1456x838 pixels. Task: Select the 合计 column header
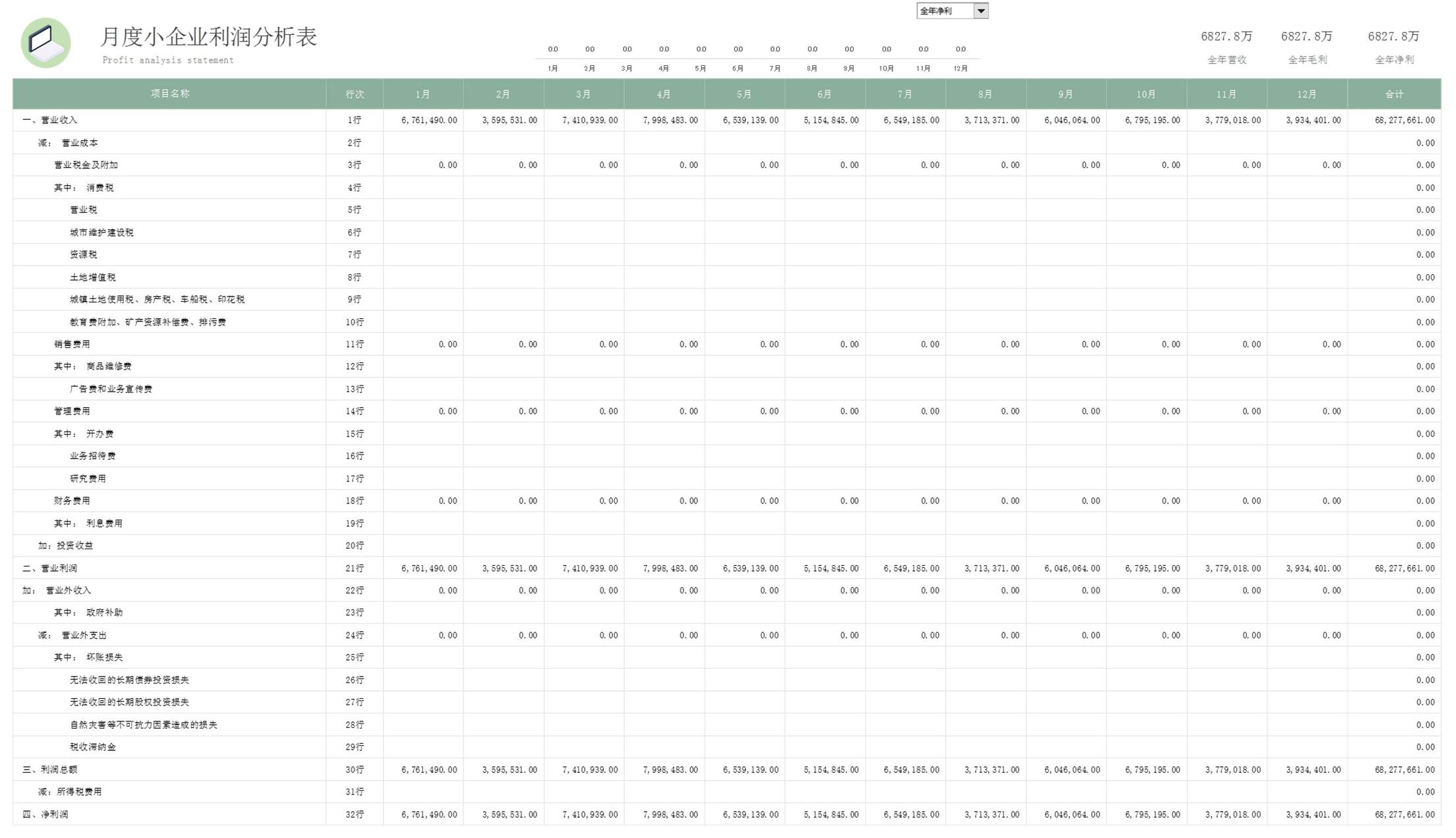(x=1394, y=94)
